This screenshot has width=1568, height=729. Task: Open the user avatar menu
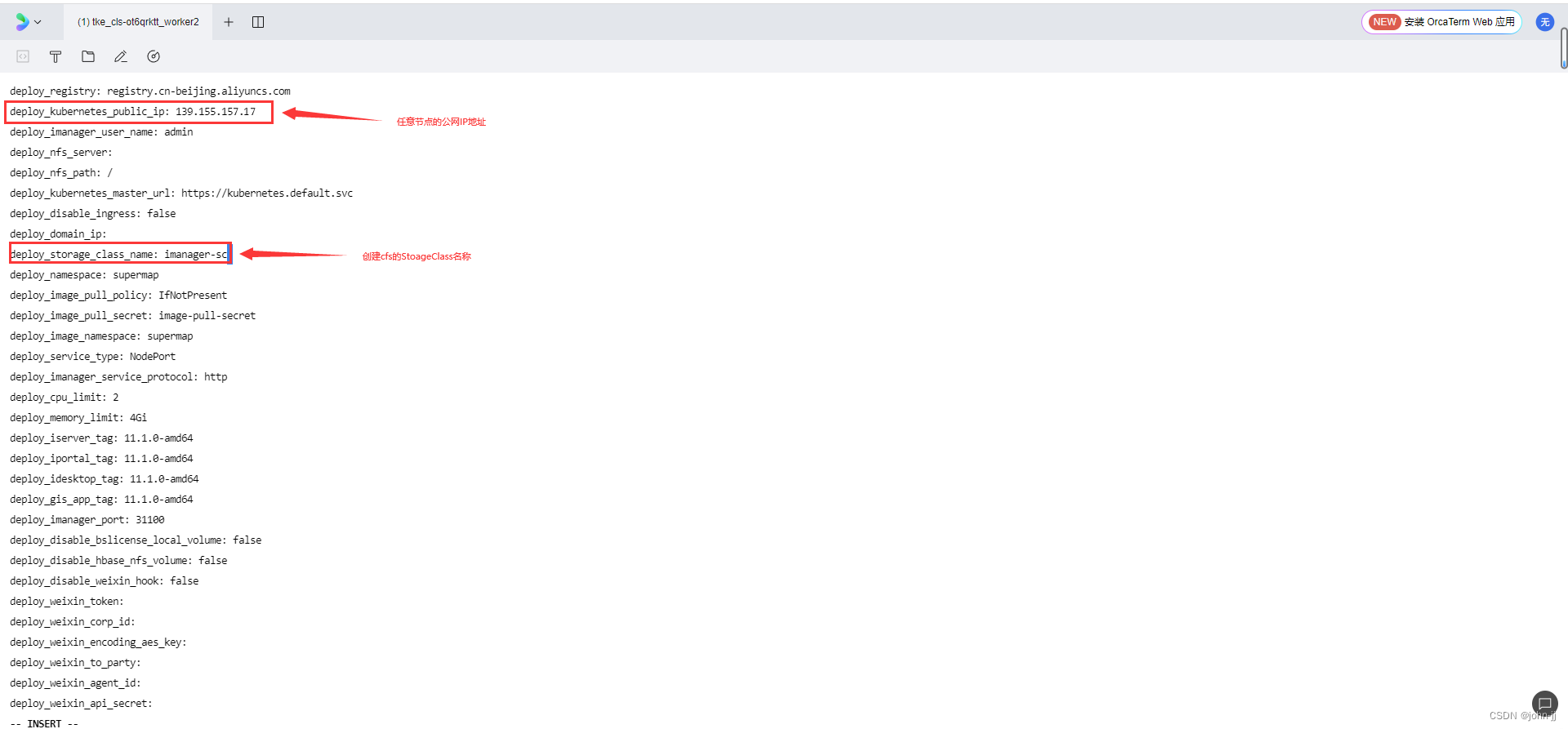(1544, 22)
